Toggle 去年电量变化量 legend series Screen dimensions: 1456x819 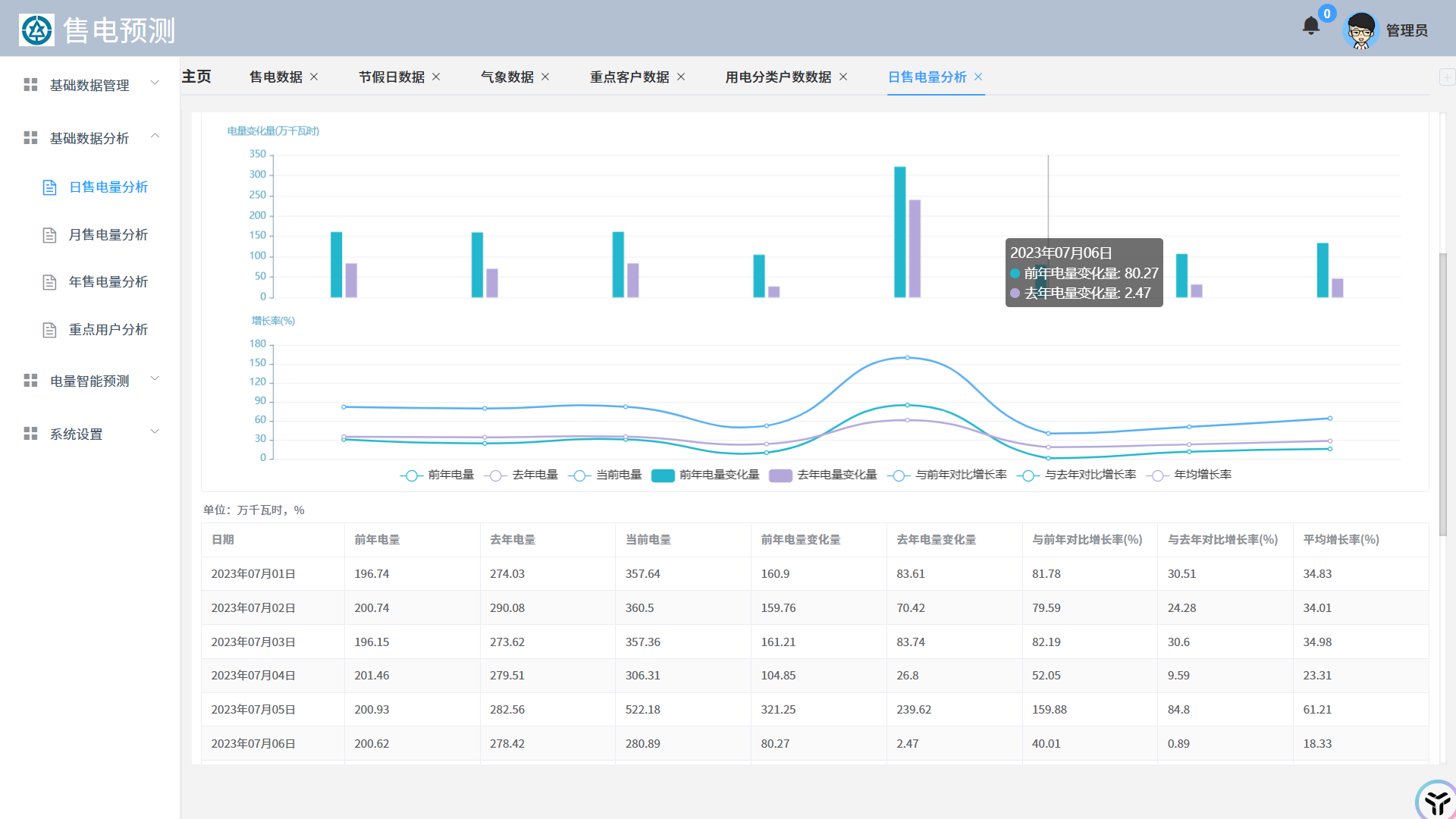tap(780, 475)
